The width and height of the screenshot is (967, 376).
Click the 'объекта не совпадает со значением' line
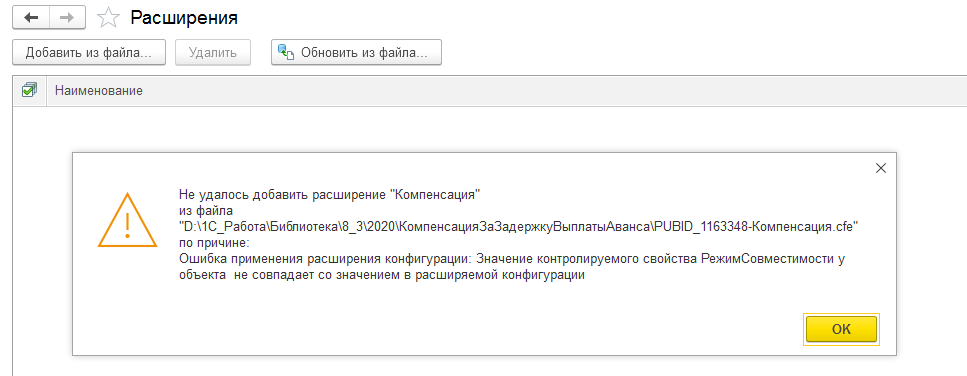pos(381,276)
